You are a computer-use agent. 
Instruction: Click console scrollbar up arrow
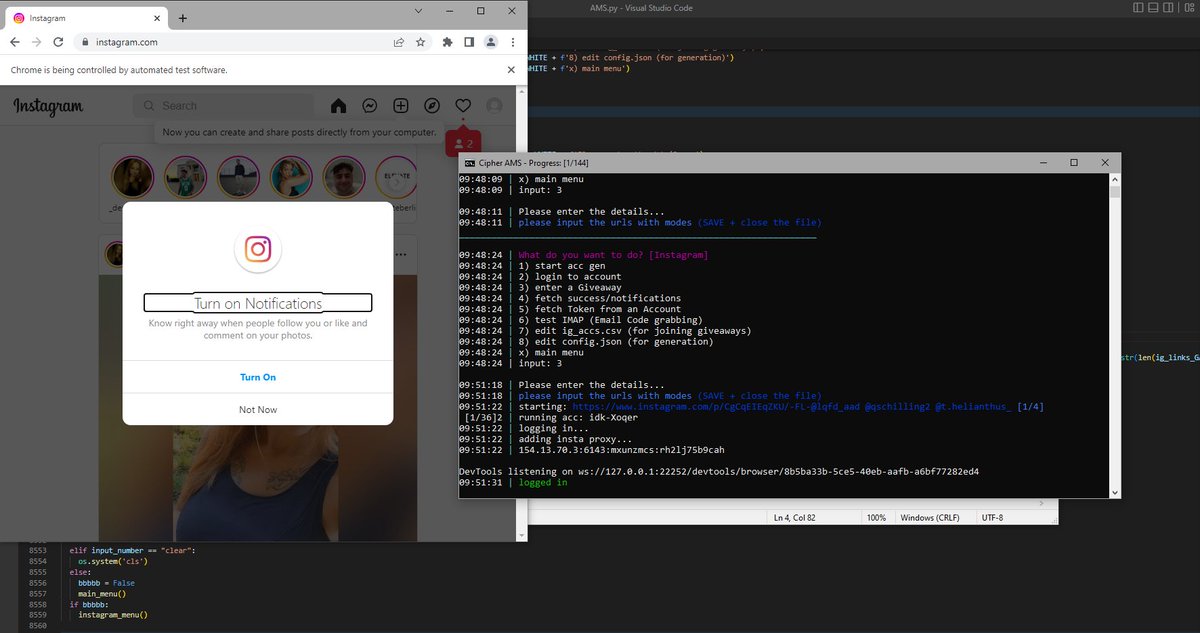(x=1116, y=178)
